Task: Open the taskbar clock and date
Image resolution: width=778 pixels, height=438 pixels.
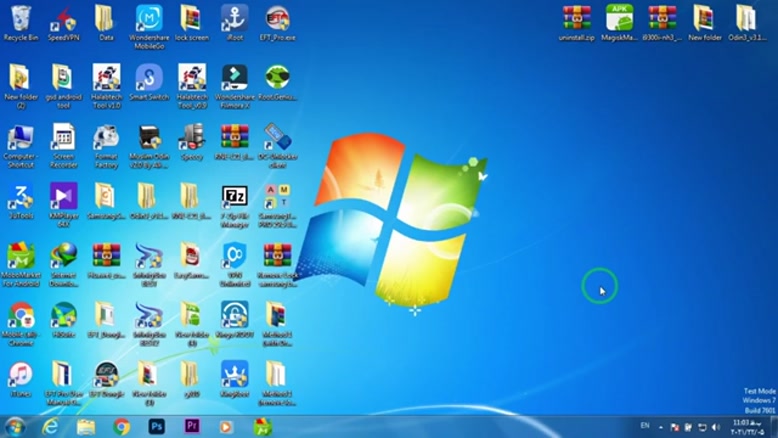Action: [748, 427]
